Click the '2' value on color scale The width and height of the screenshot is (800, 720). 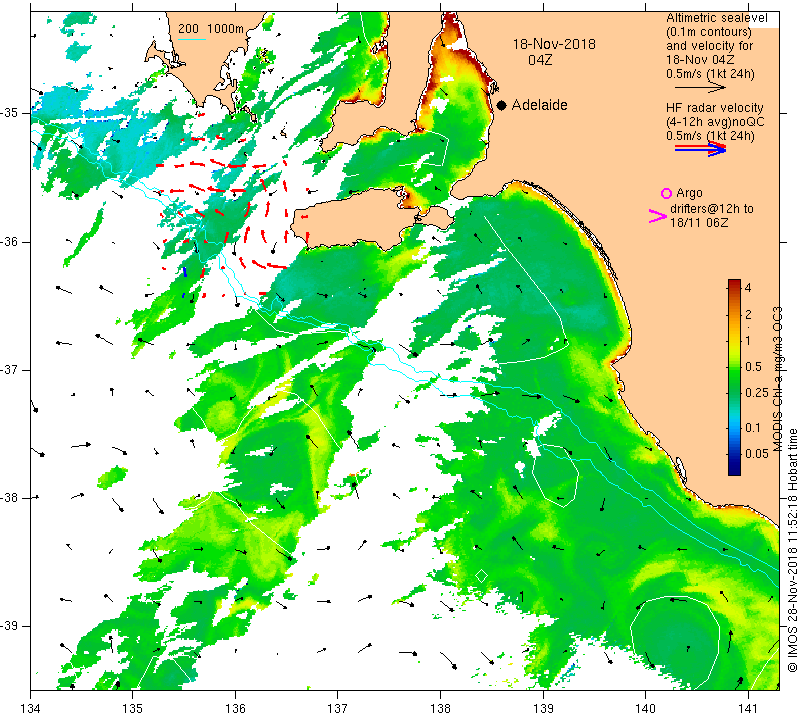pyautogui.click(x=748, y=315)
